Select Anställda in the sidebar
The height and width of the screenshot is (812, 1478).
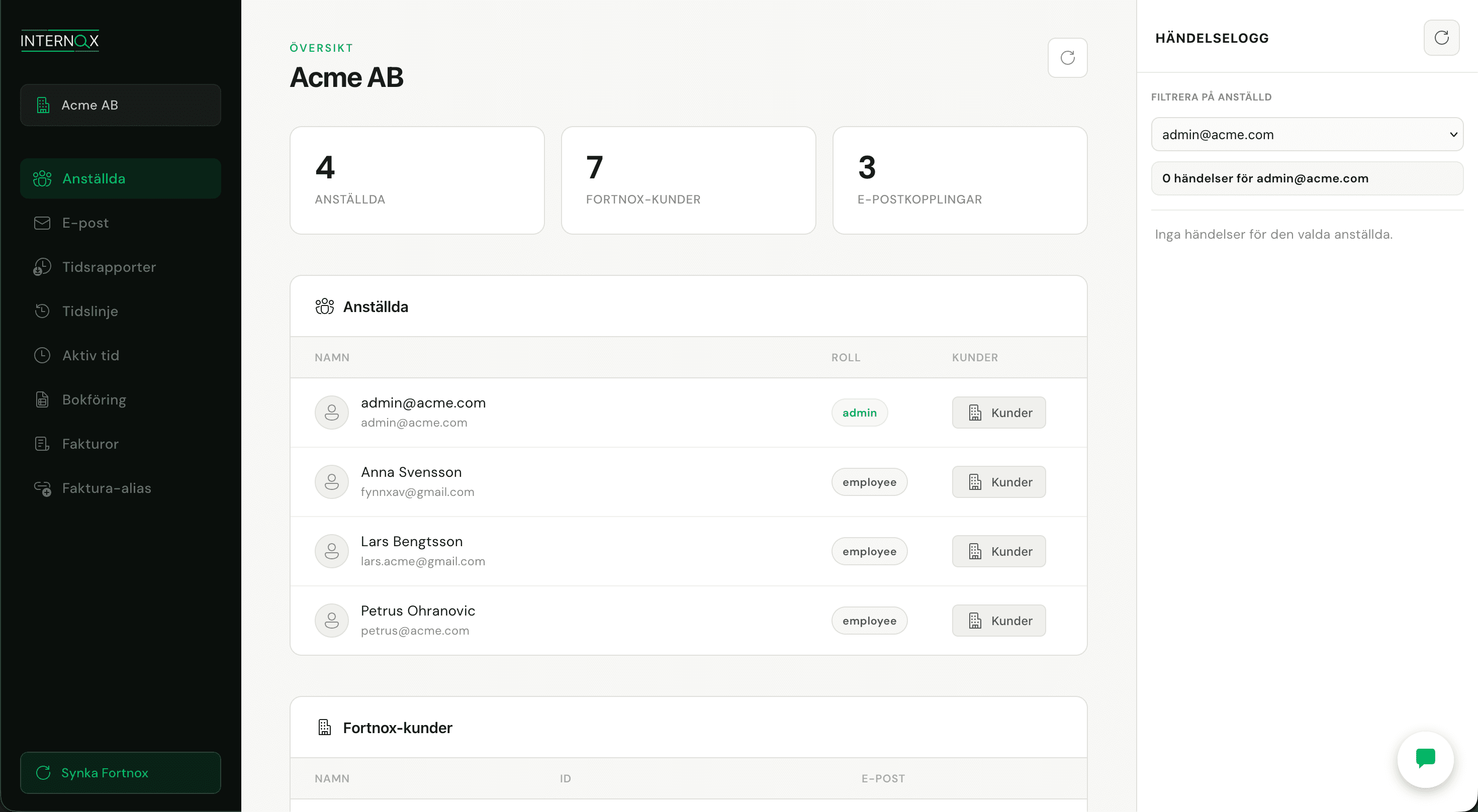121,178
